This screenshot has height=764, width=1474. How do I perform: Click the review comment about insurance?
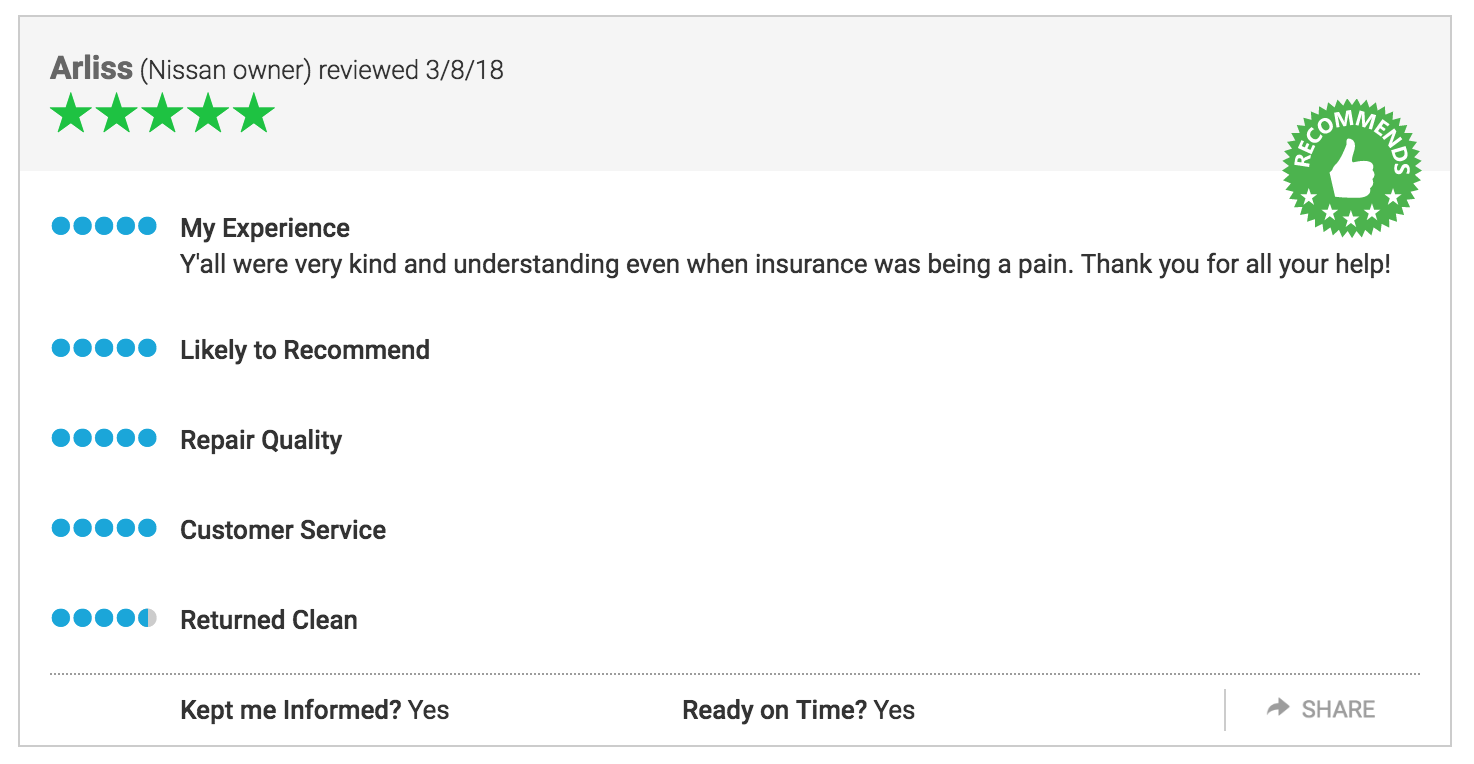tap(785, 265)
